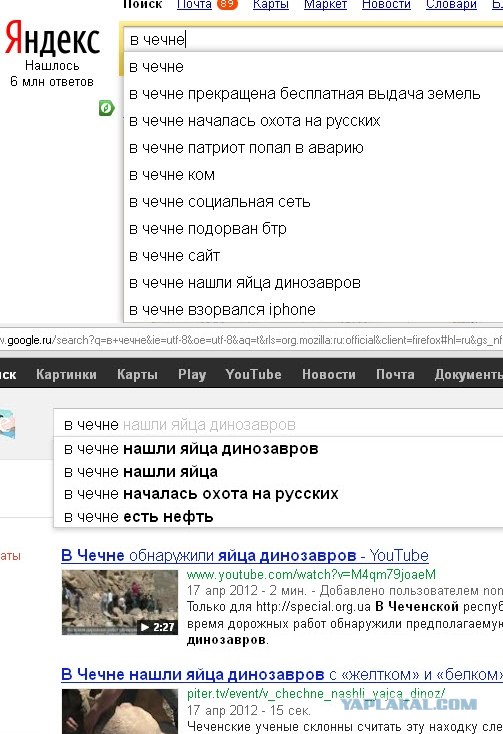The width and height of the screenshot is (503, 734).
Task: Choose suggestion 'в чечне' in Yandex list
Action: coord(313,67)
